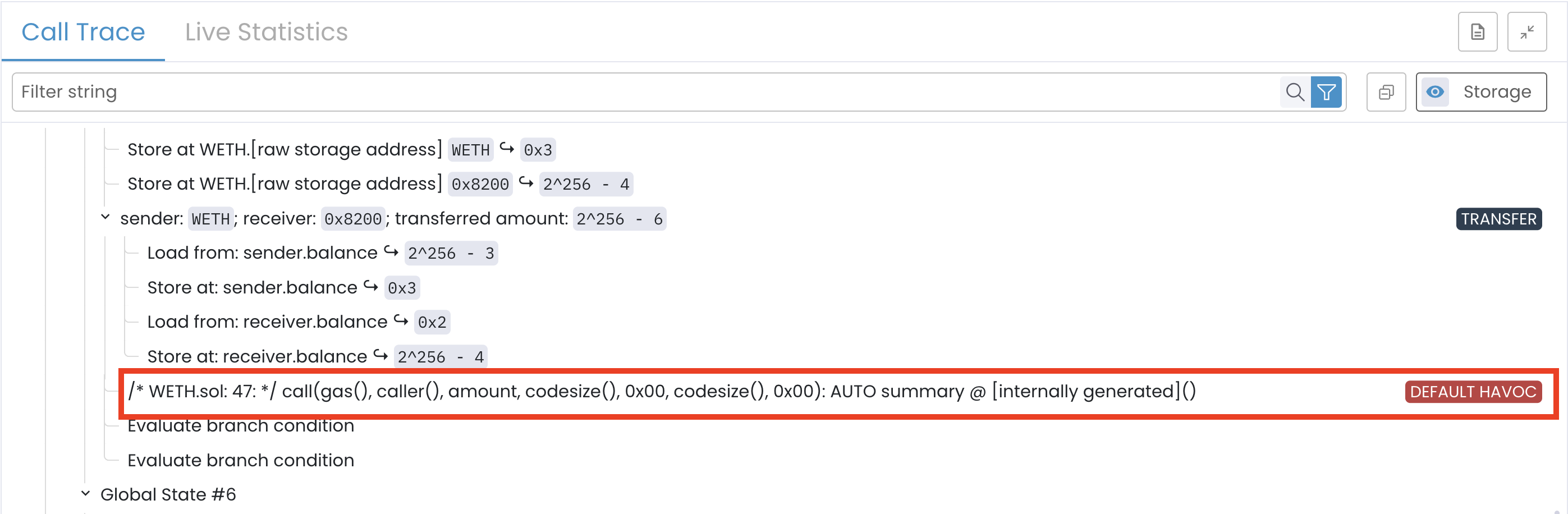Toggle the Storage eye visibility button
Screen dimensions: 1568x514
coord(1481,92)
